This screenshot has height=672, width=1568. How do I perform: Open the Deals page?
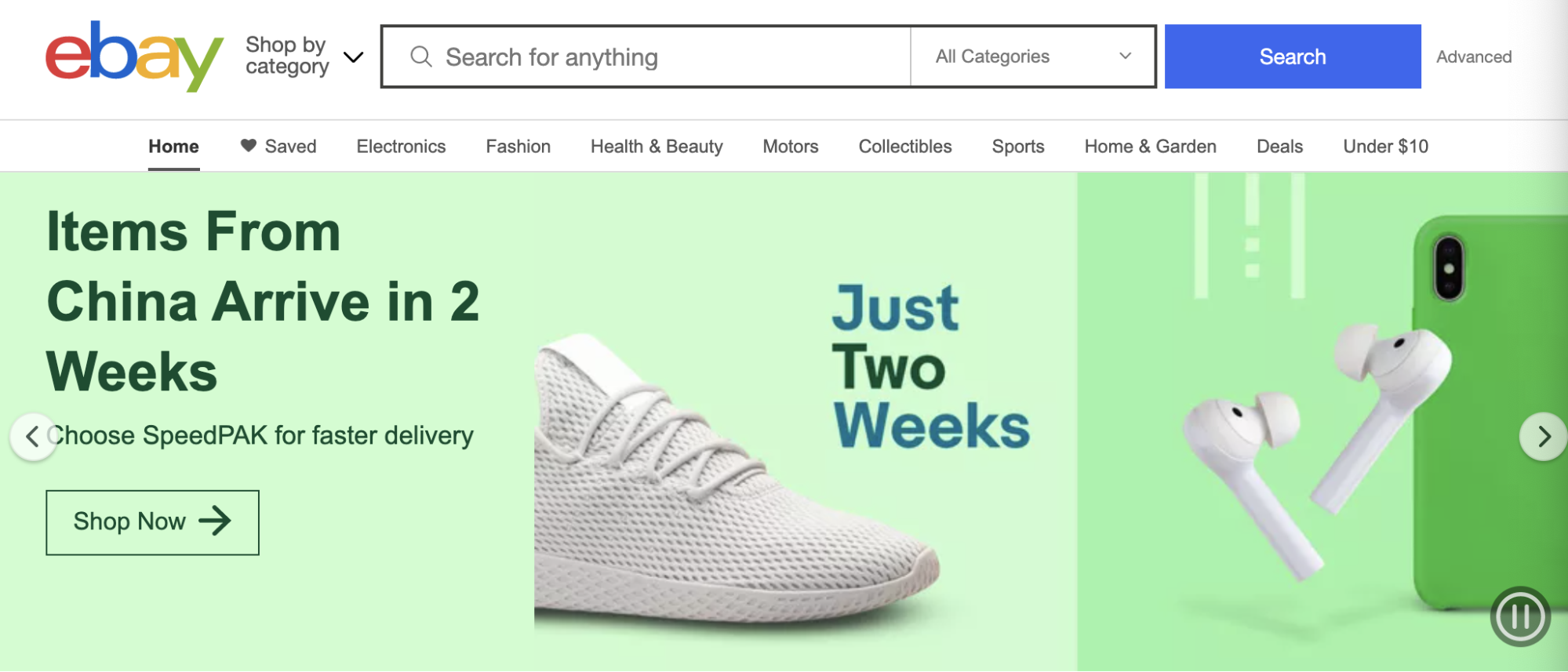pos(1279,147)
